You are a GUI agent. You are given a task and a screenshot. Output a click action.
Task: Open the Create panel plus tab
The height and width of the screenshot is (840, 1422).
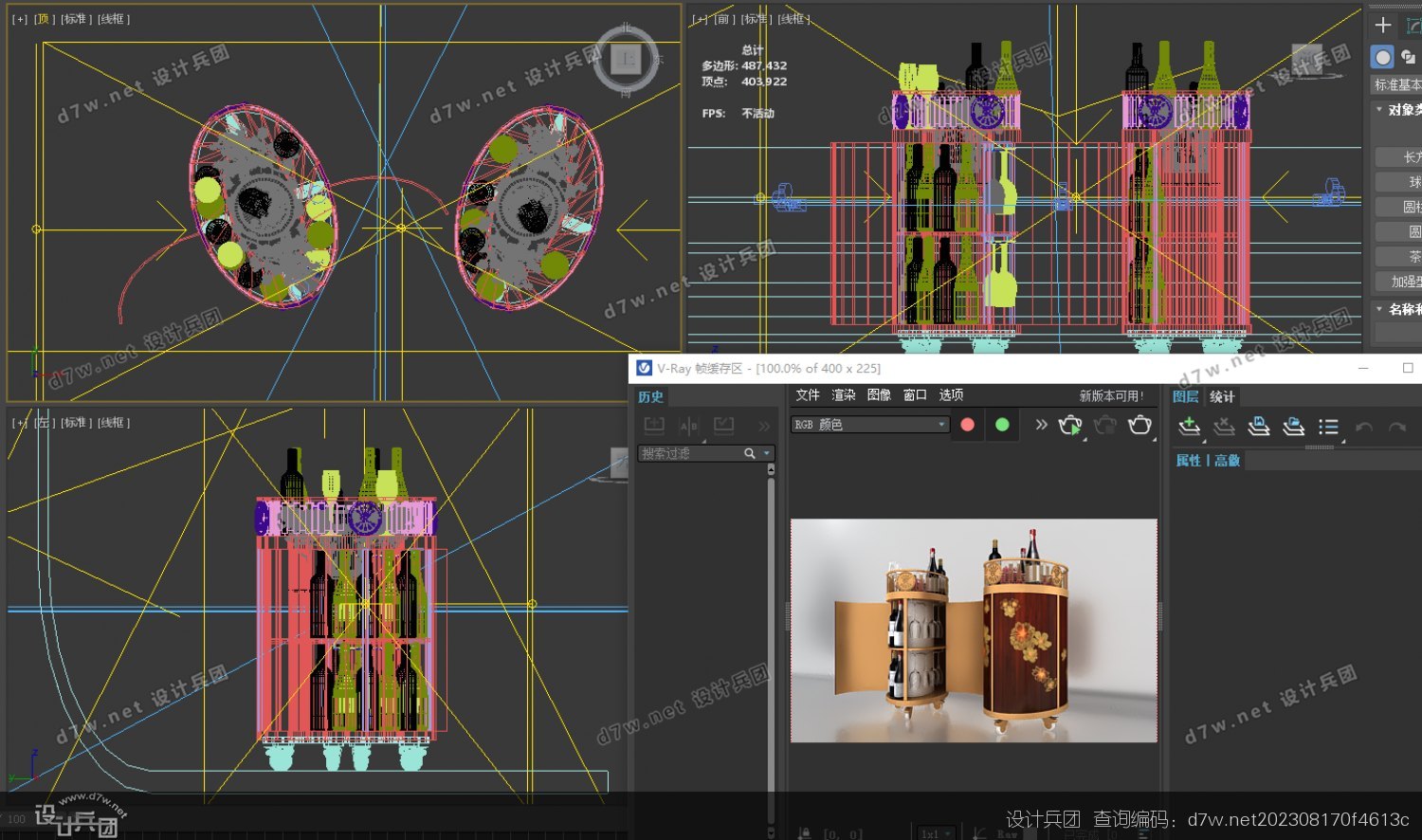point(1383,26)
